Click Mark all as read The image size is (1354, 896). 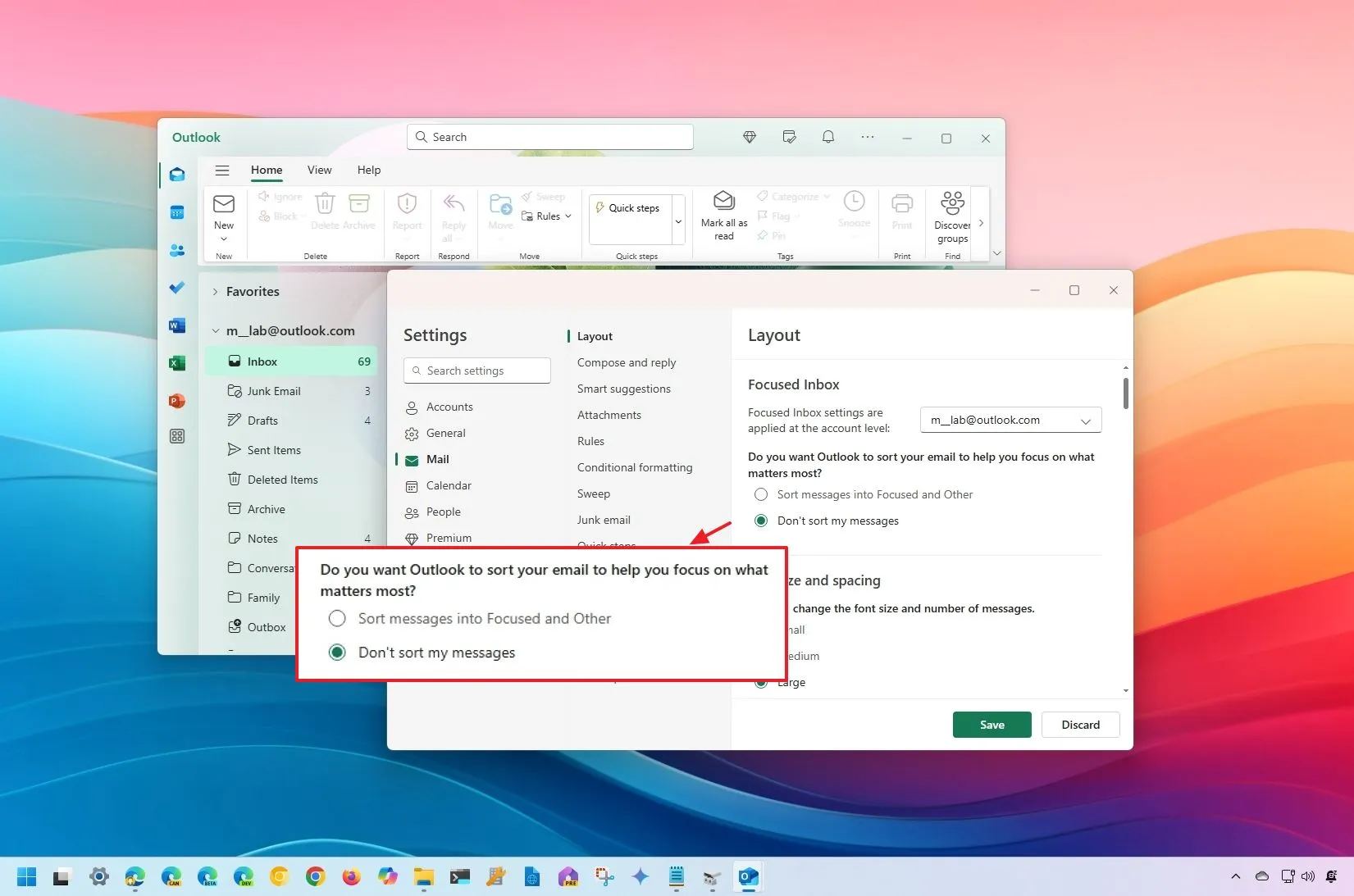[724, 216]
